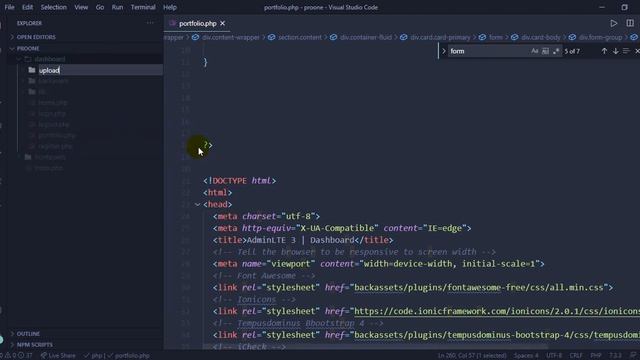Toggle Find in Selection icon

pos(626,51)
